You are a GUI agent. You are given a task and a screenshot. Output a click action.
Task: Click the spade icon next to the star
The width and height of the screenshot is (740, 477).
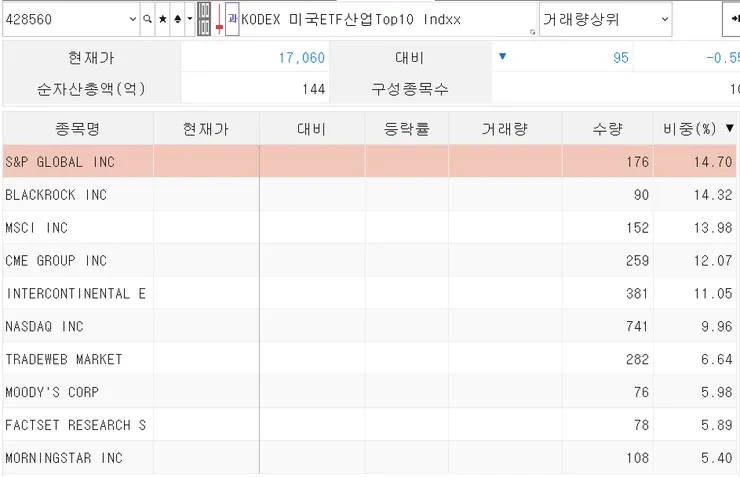177,19
